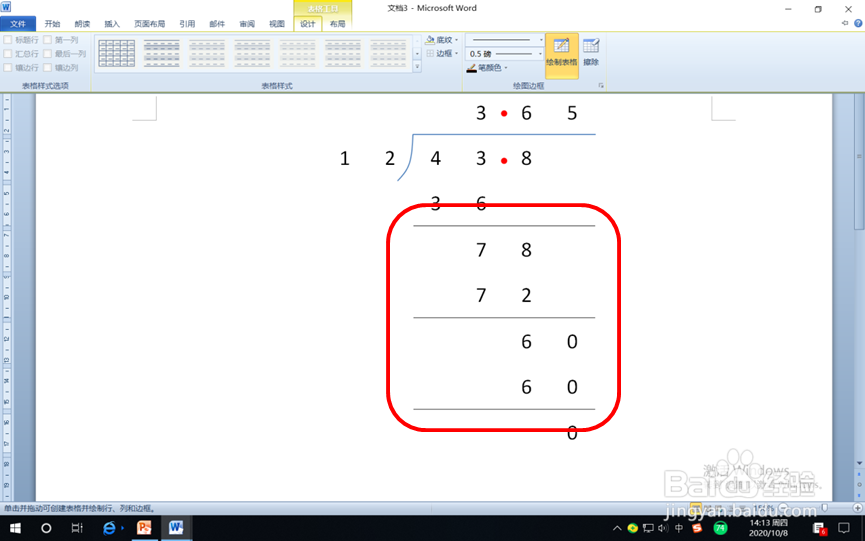Click the dividend digit 4 in the table
This screenshot has height=541, width=865.
(x=436, y=159)
